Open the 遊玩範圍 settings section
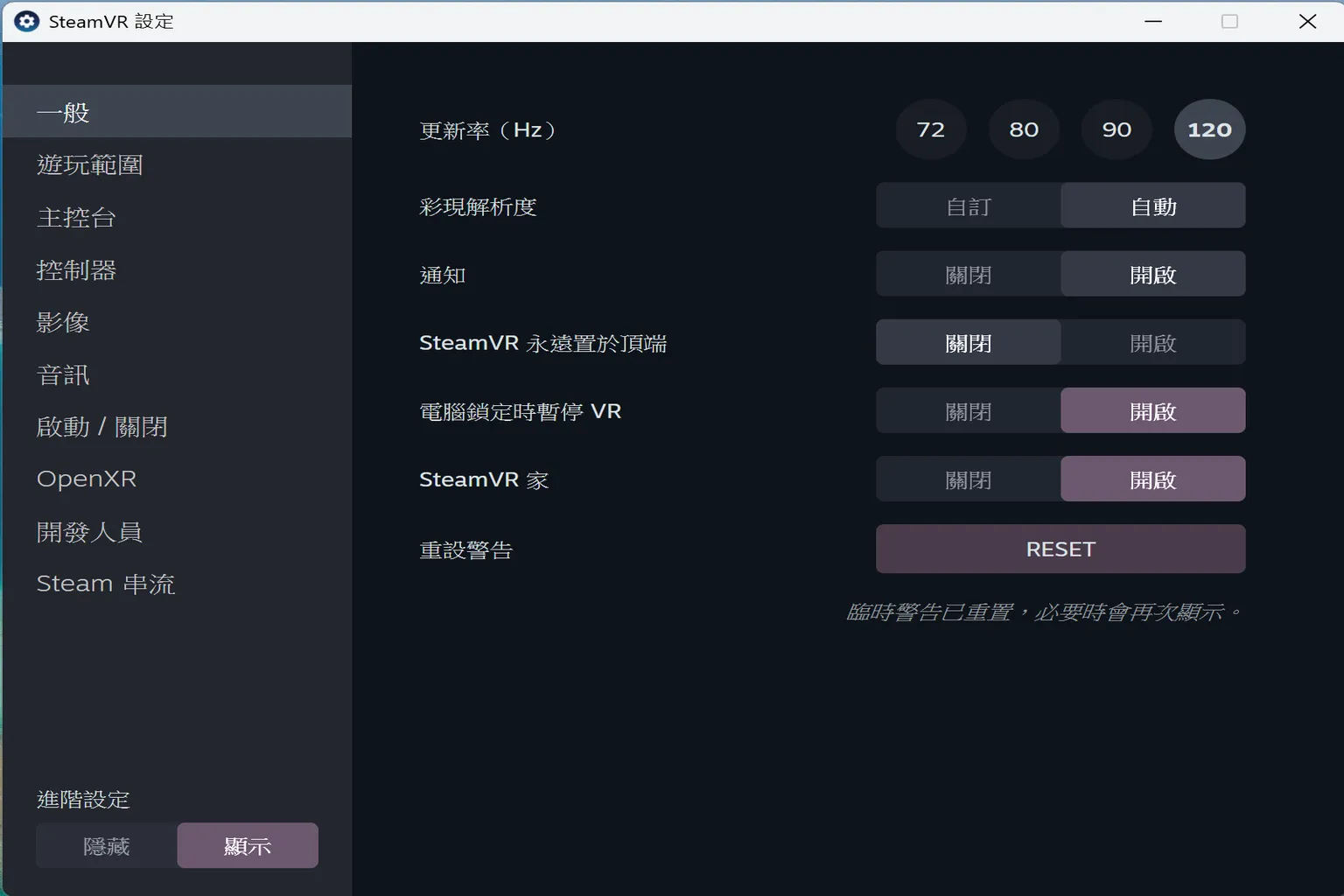1344x896 pixels. 91,164
